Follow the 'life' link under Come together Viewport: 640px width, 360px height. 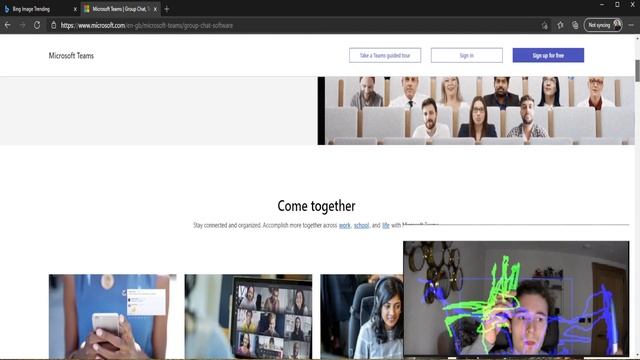coord(386,225)
